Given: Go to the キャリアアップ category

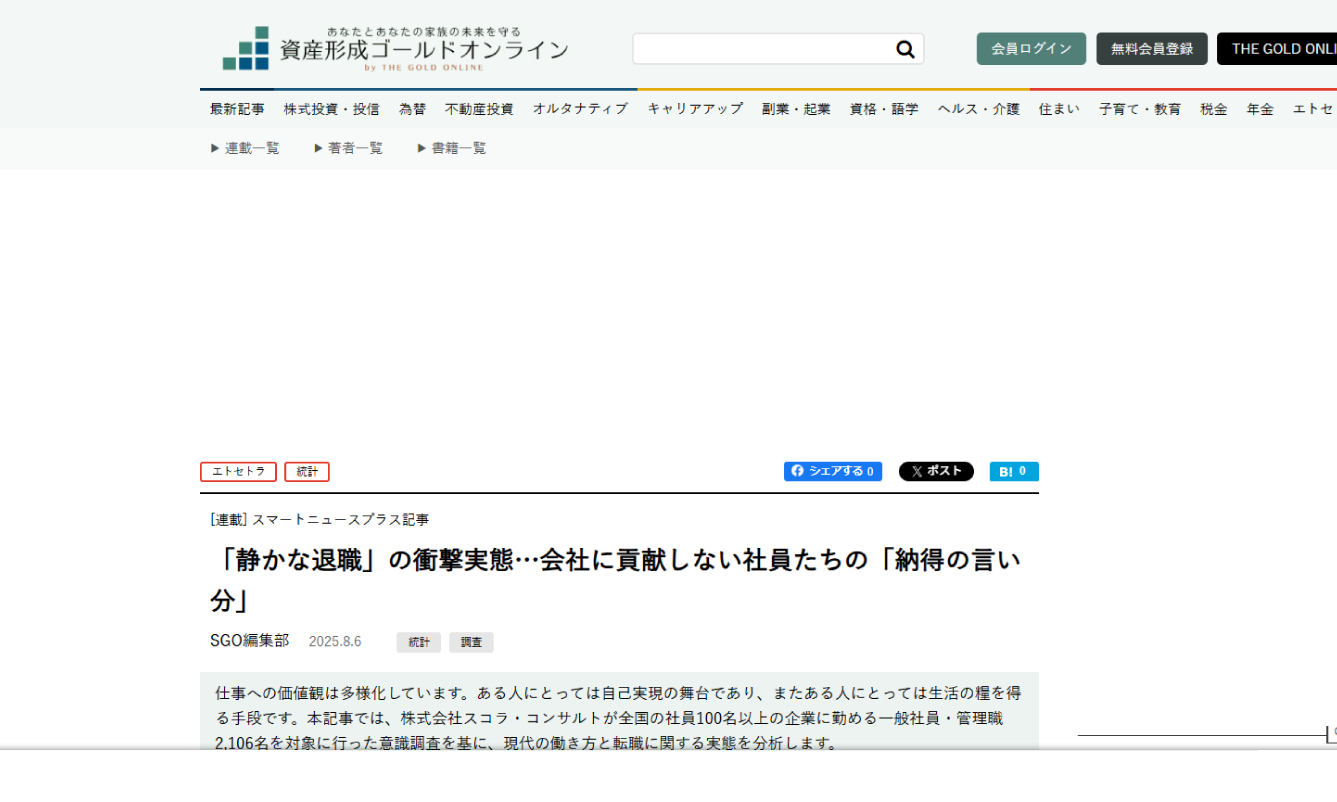Looking at the screenshot, I should (695, 109).
